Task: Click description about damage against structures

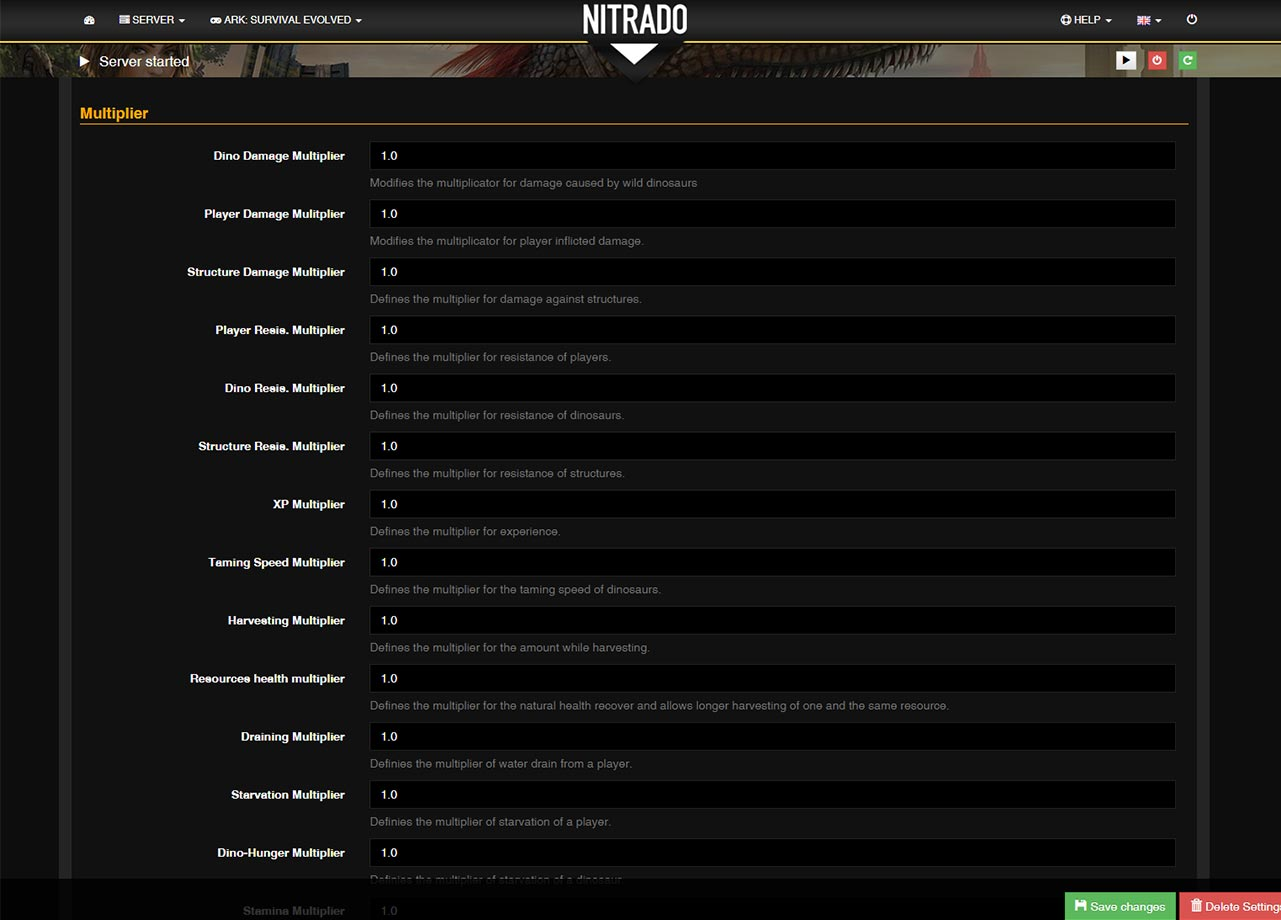Action: pyautogui.click(x=506, y=299)
